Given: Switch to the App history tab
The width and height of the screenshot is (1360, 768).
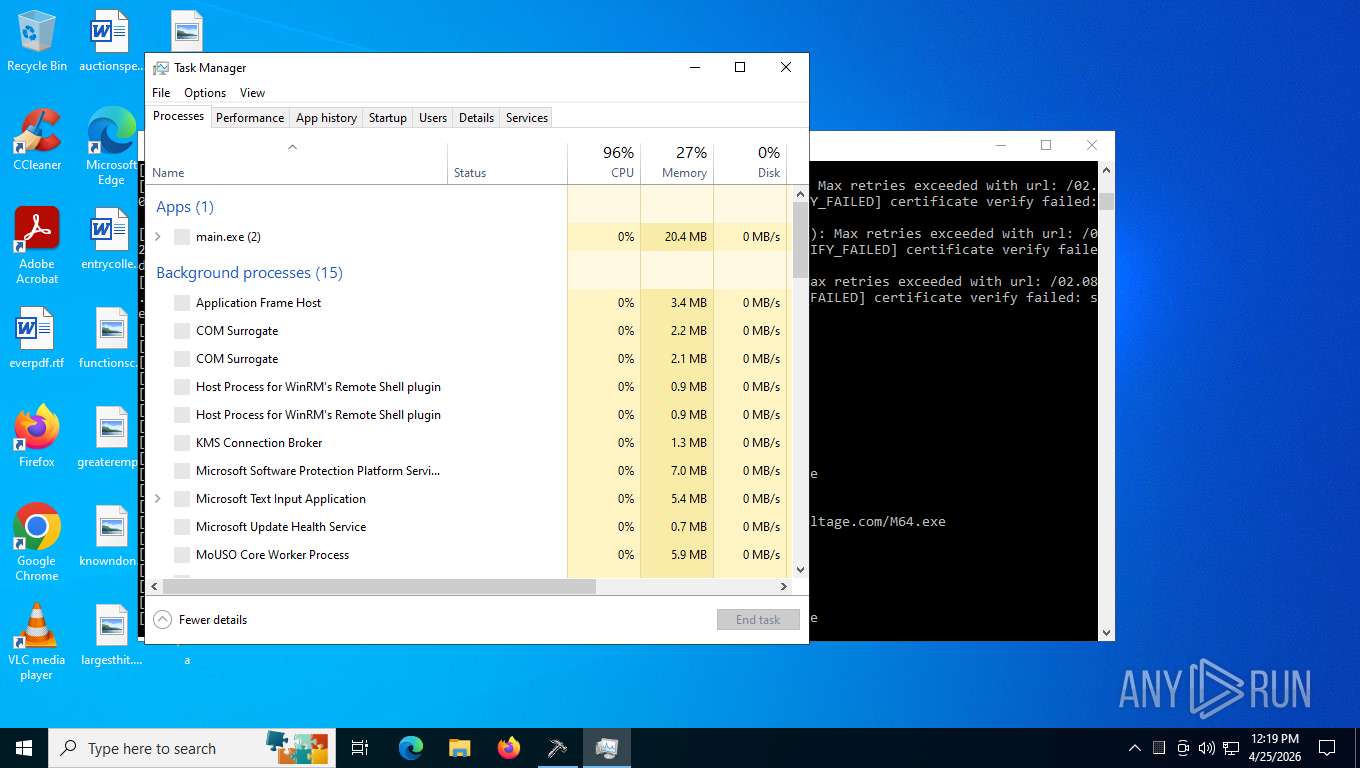Looking at the screenshot, I should click(326, 118).
